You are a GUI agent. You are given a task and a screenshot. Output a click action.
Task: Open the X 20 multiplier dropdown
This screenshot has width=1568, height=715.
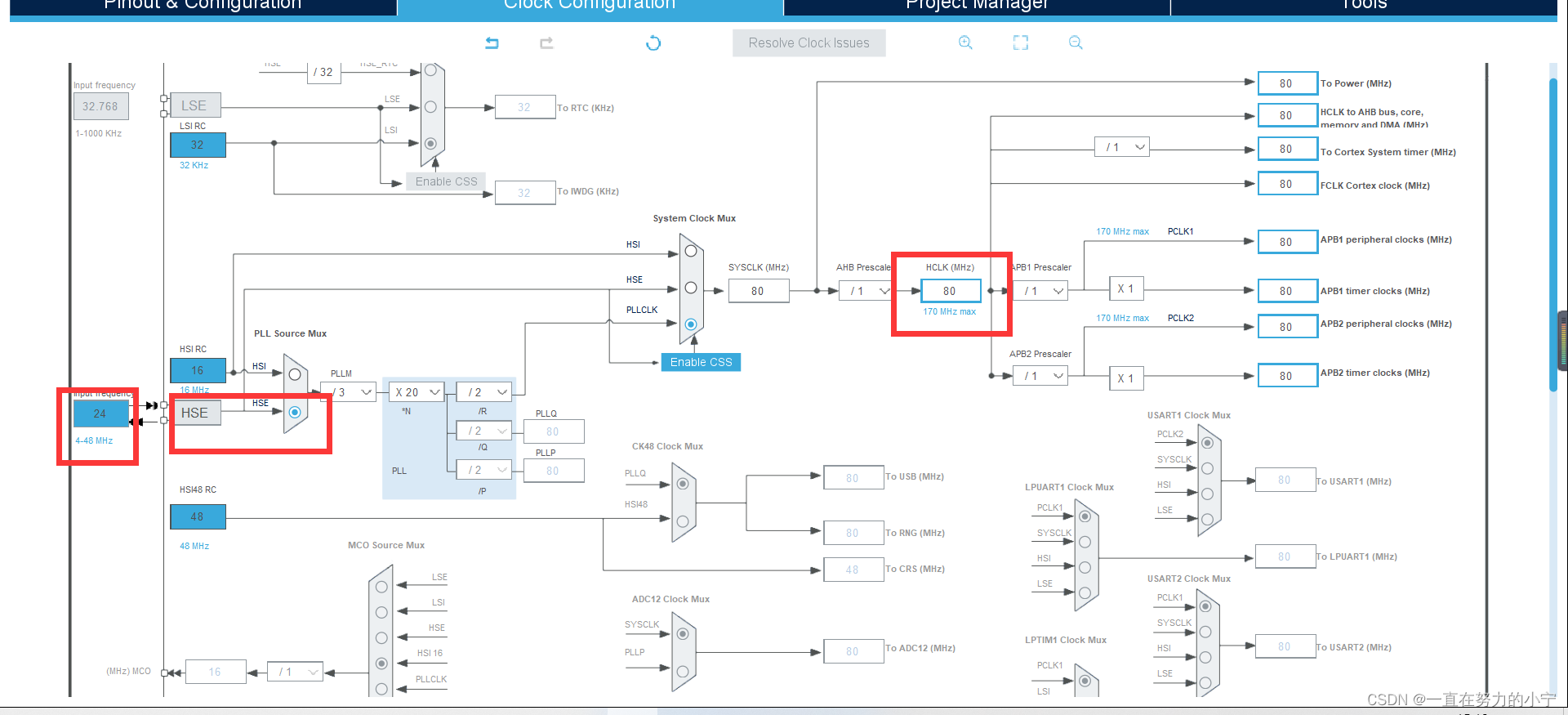(x=416, y=392)
